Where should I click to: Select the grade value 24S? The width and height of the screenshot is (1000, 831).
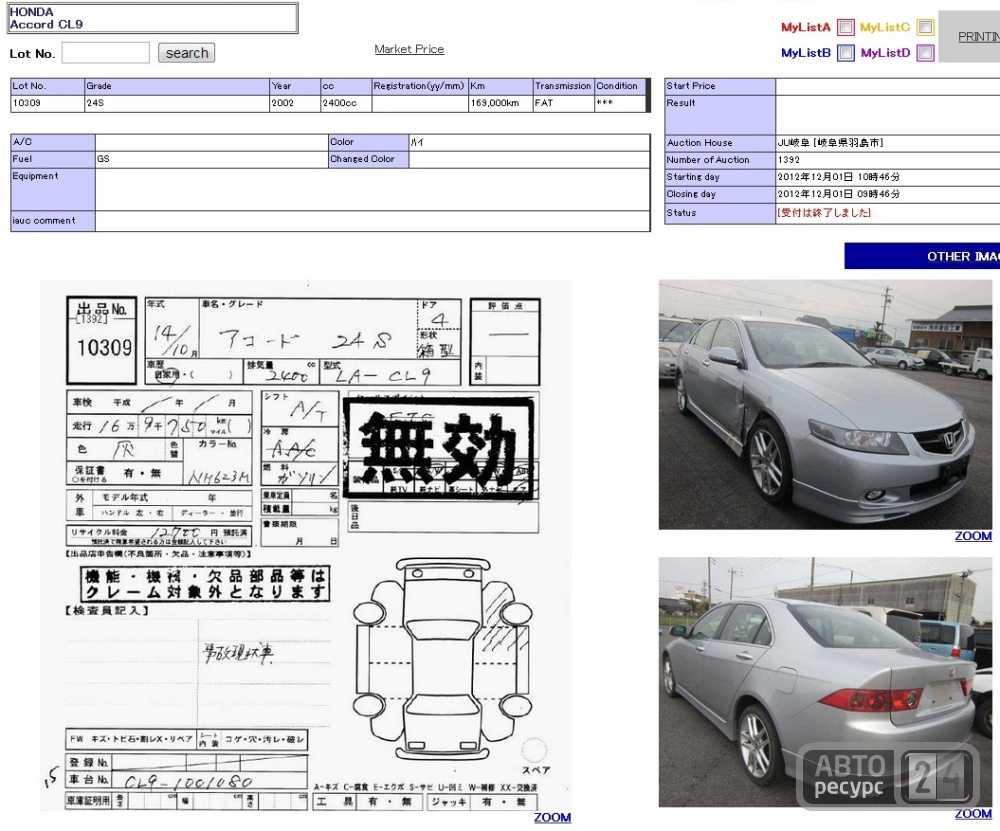95,103
